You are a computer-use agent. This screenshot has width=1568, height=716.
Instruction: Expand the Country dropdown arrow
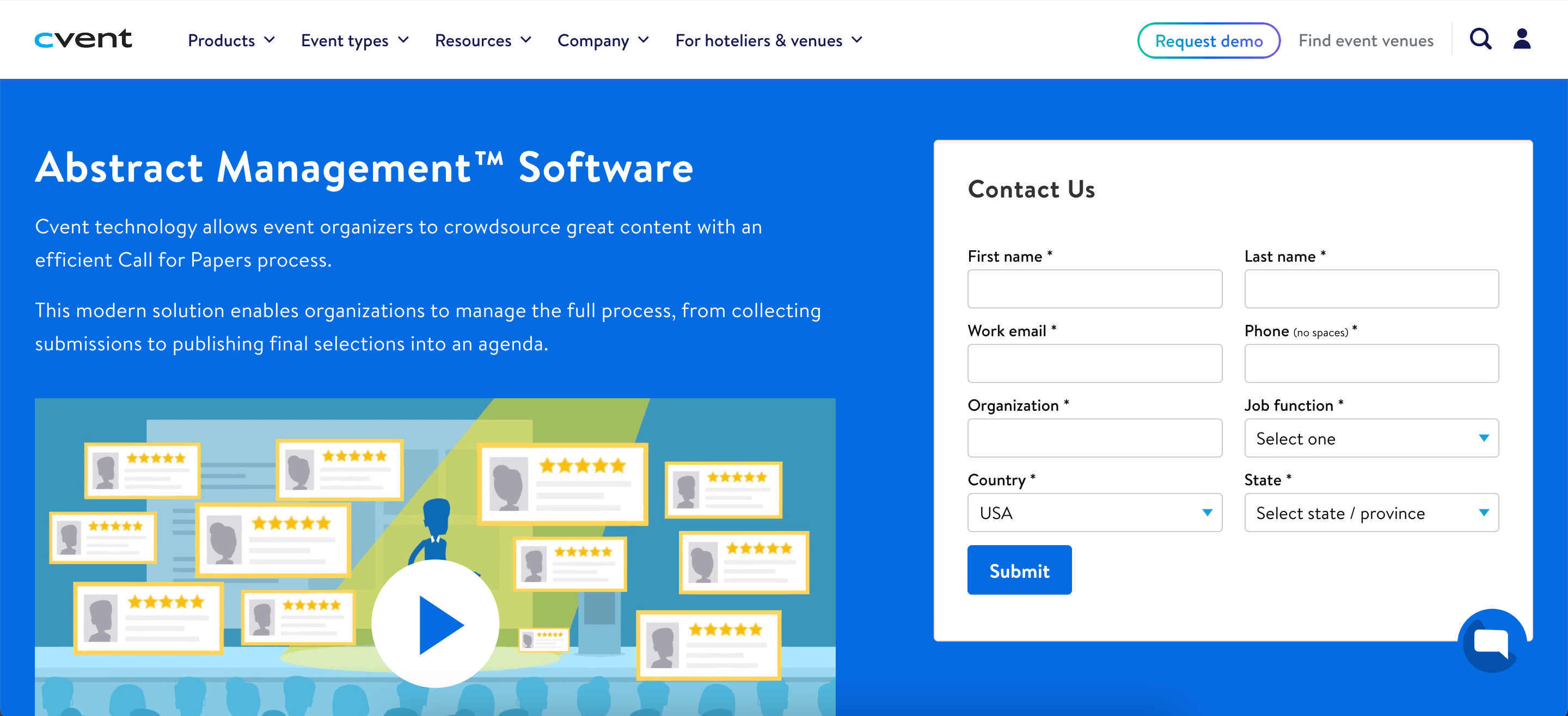(x=1208, y=513)
